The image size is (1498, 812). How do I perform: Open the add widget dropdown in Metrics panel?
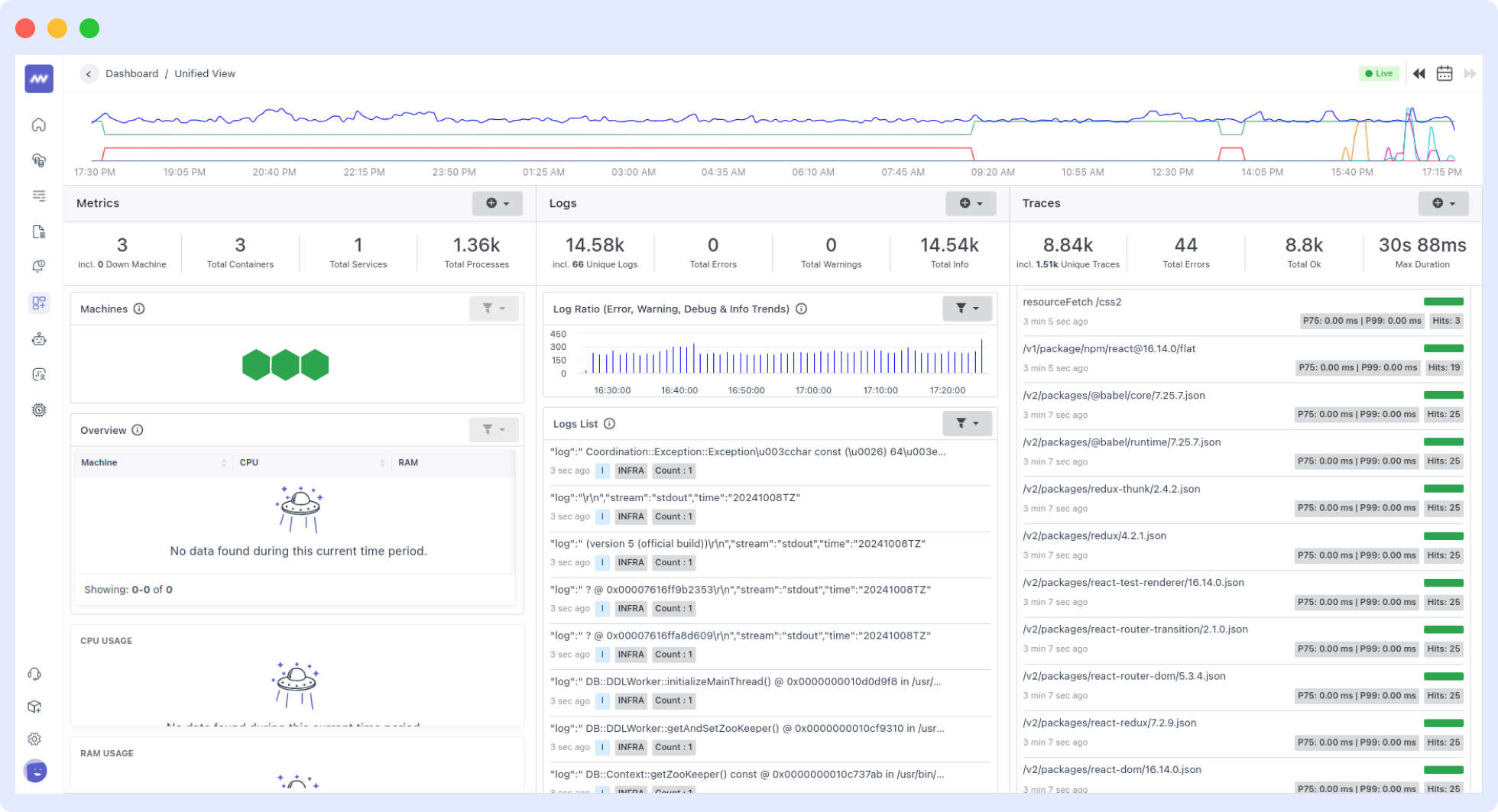tap(498, 203)
